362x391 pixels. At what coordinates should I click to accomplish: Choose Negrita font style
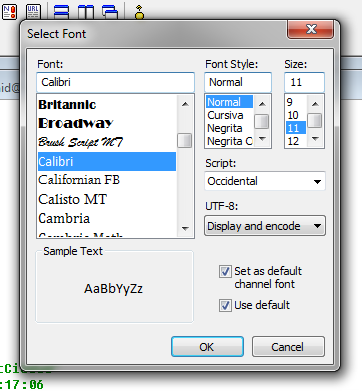tap(229, 128)
